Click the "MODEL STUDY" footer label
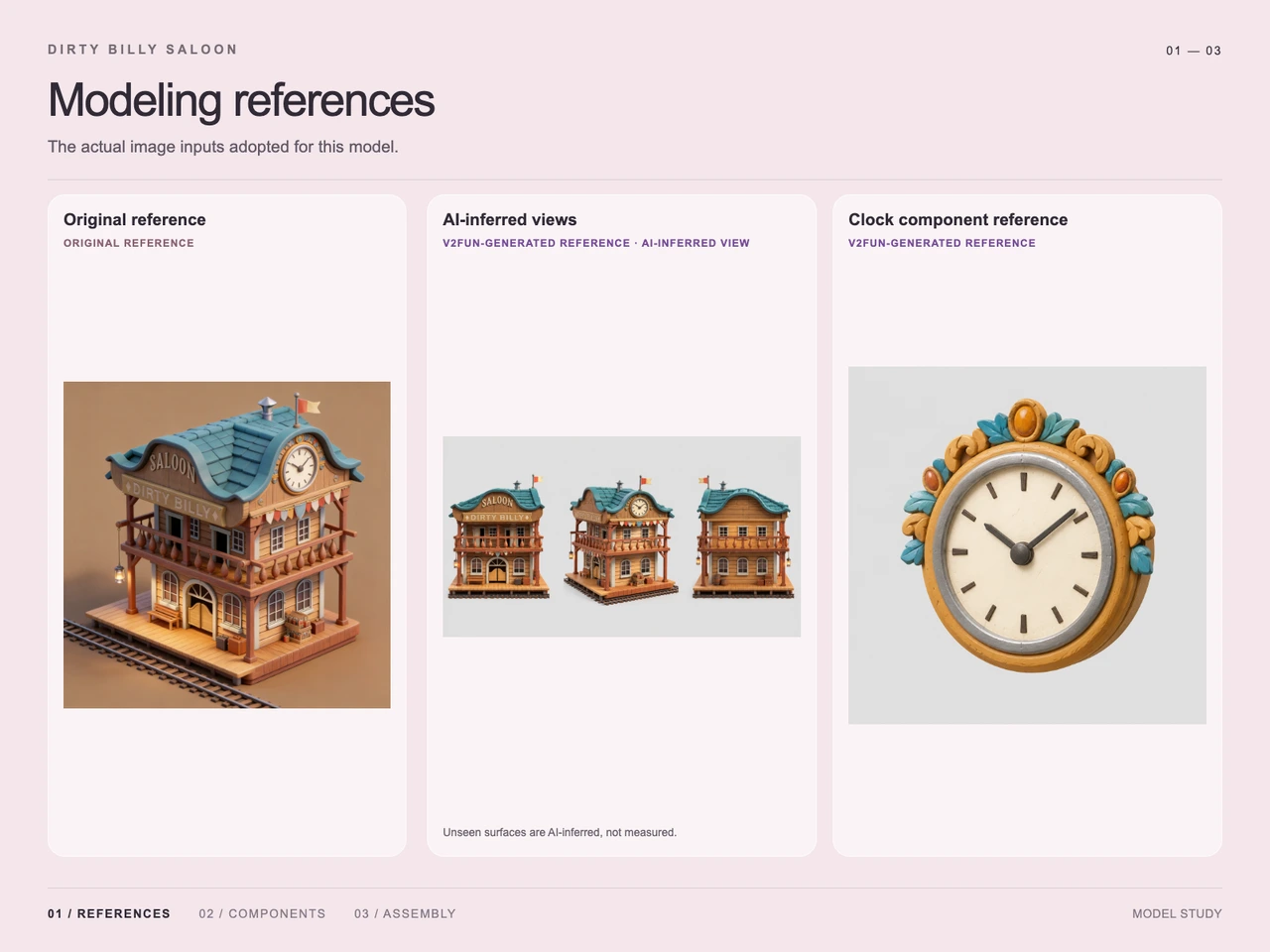1270x952 pixels. click(x=1177, y=913)
